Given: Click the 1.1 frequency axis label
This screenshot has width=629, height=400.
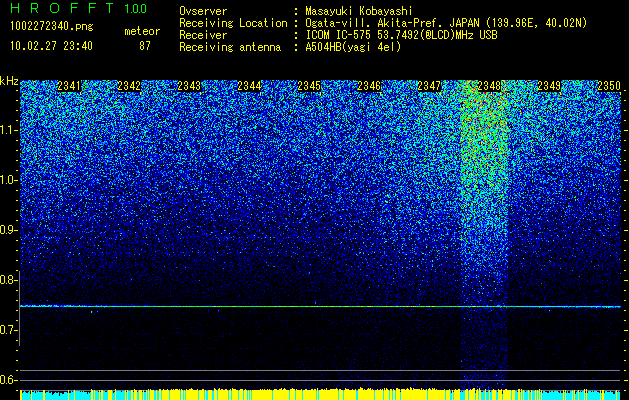Looking at the screenshot, I should click(x=8, y=130).
